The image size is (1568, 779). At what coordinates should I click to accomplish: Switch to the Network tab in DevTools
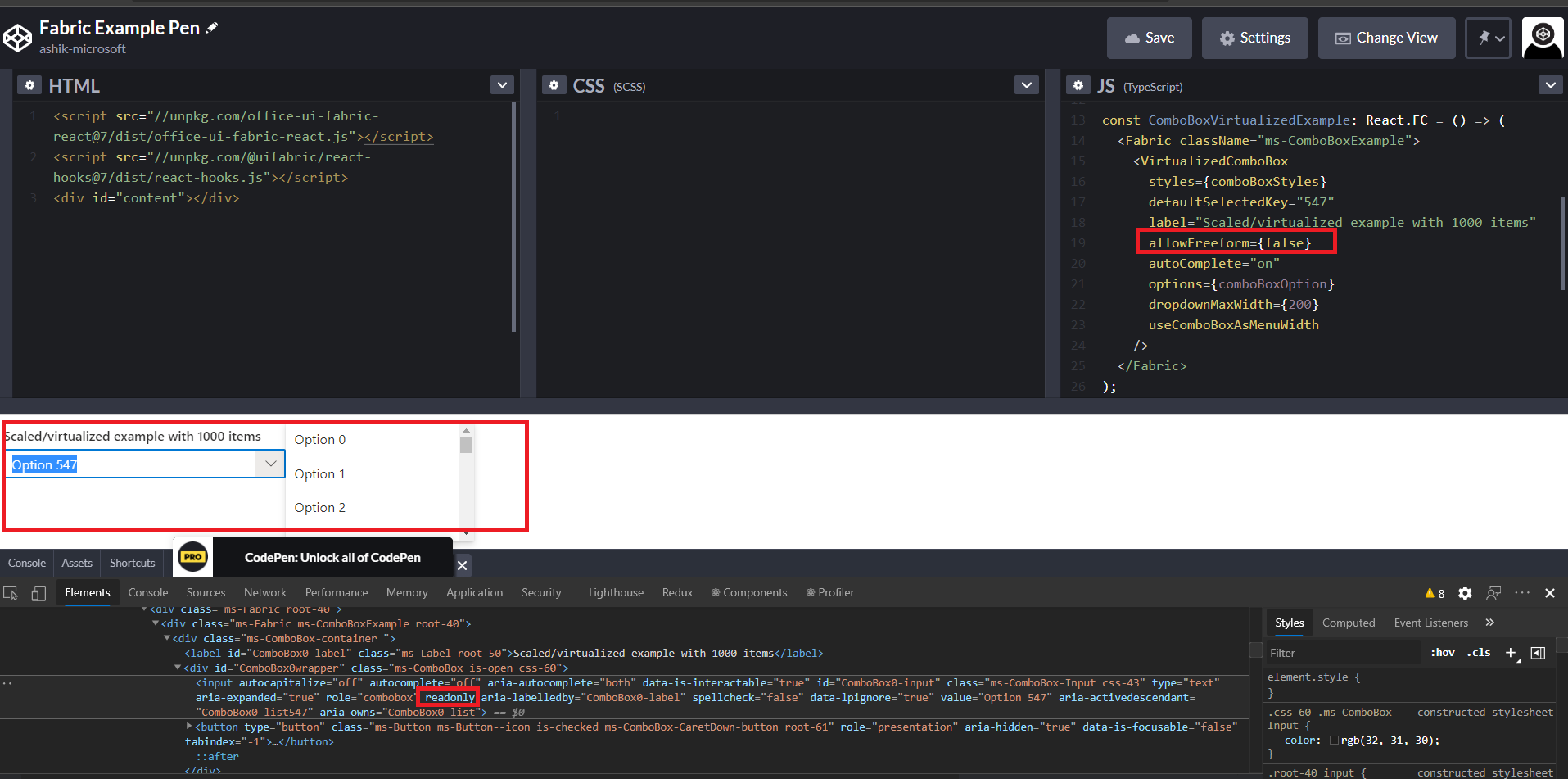264,592
